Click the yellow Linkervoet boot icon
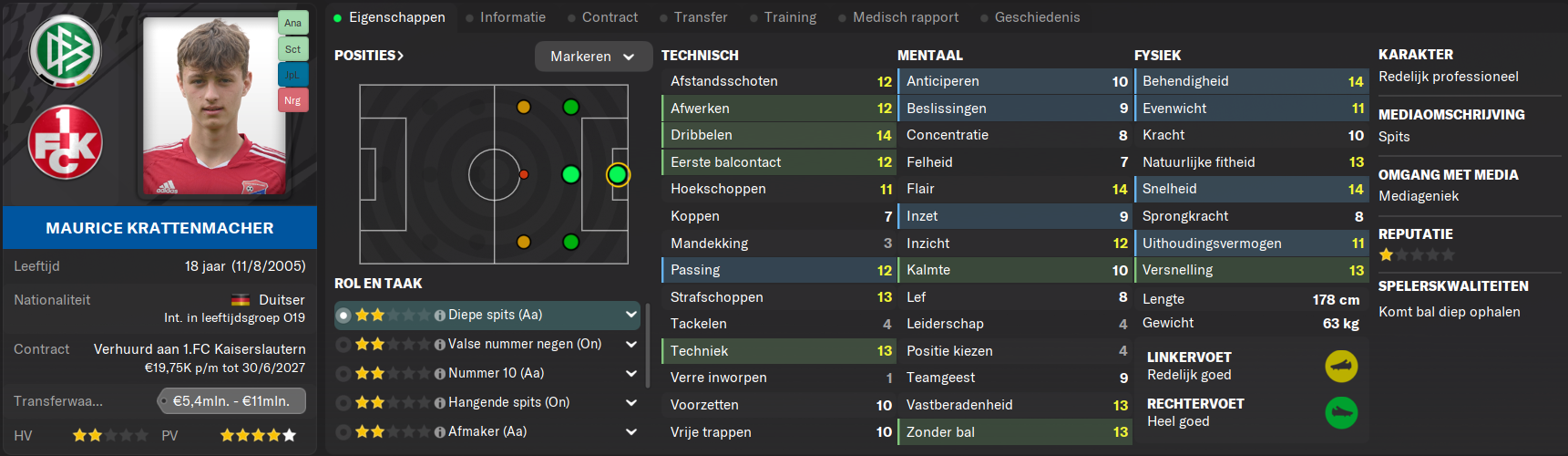 pos(1341,367)
